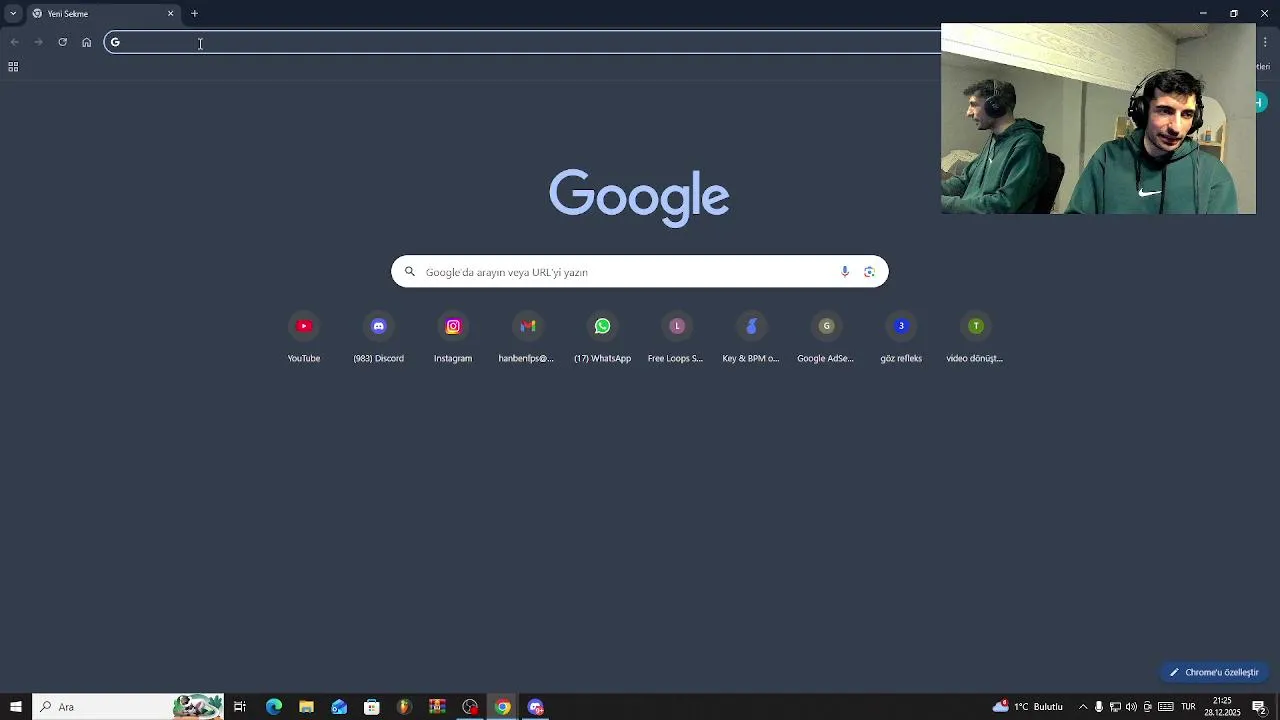The height and width of the screenshot is (720, 1280).
Task: Open Microsoft Store from taskbar
Action: tap(372, 707)
